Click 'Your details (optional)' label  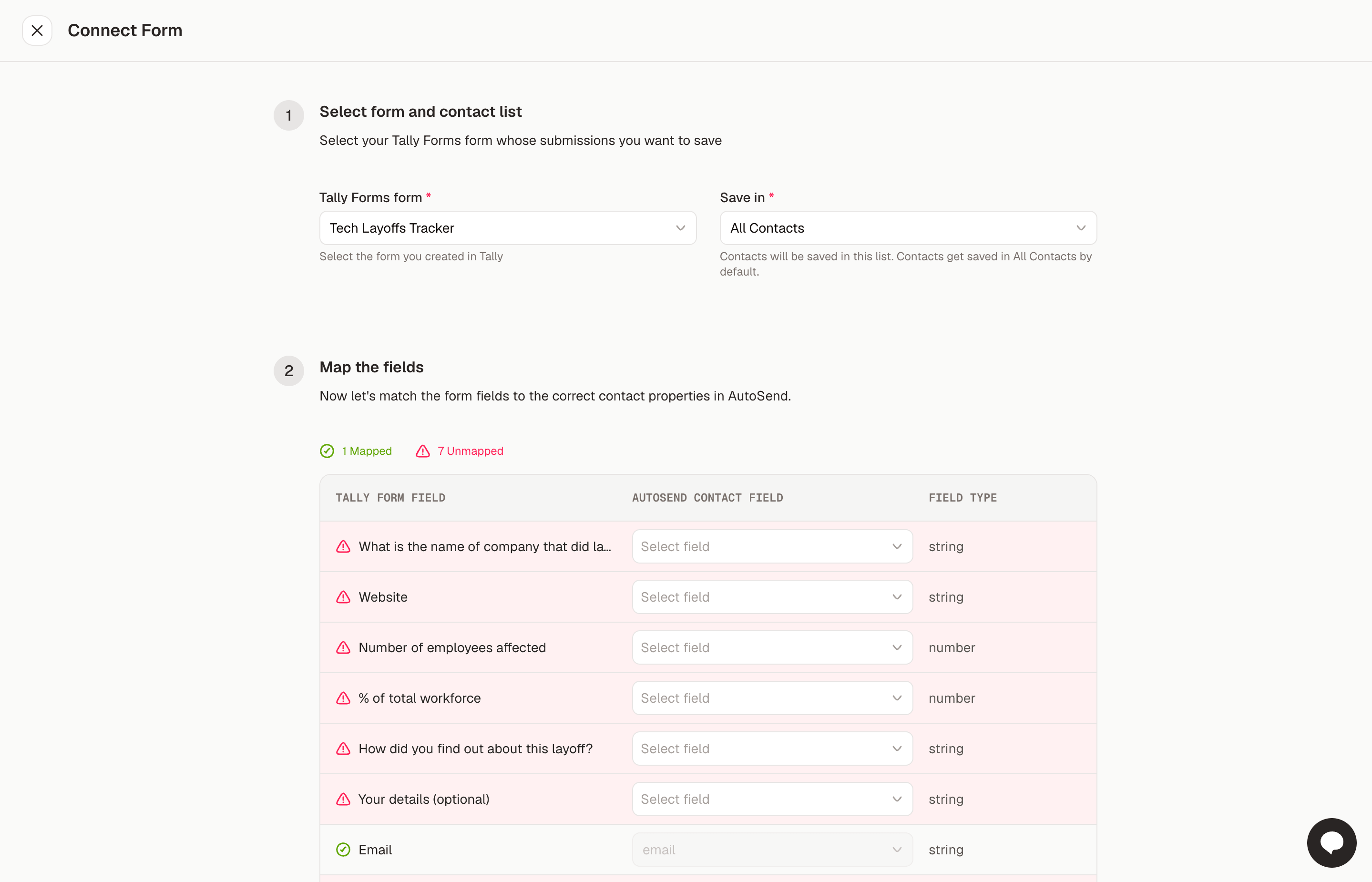pyautogui.click(x=424, y=799)
